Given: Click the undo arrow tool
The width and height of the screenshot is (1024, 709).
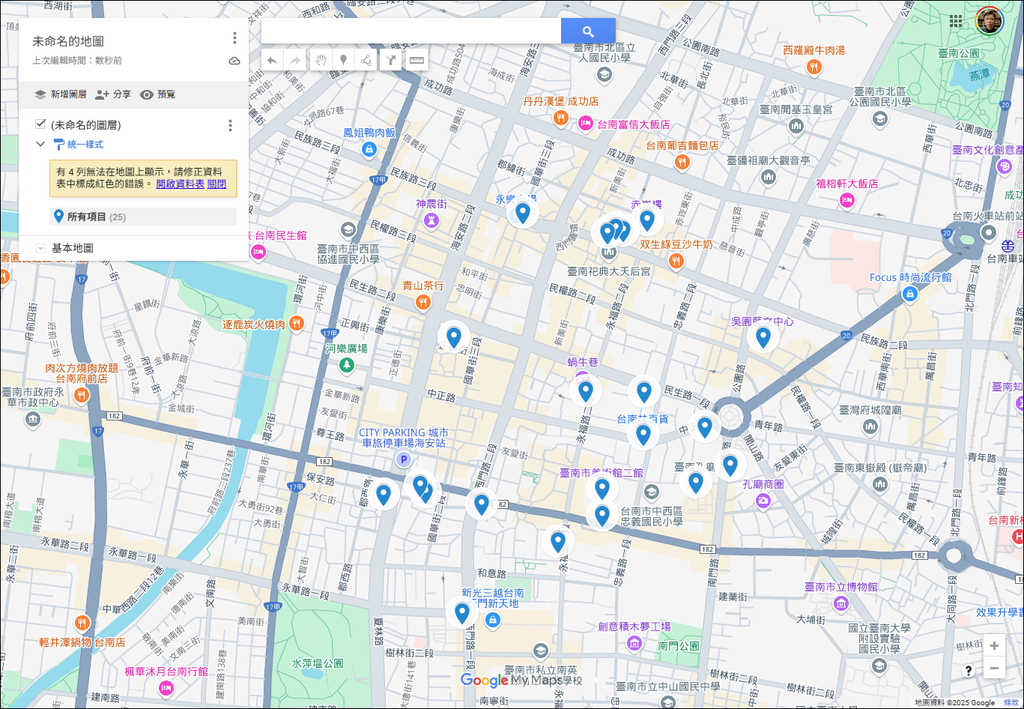Looking at the screenshot, I should 272,61.
